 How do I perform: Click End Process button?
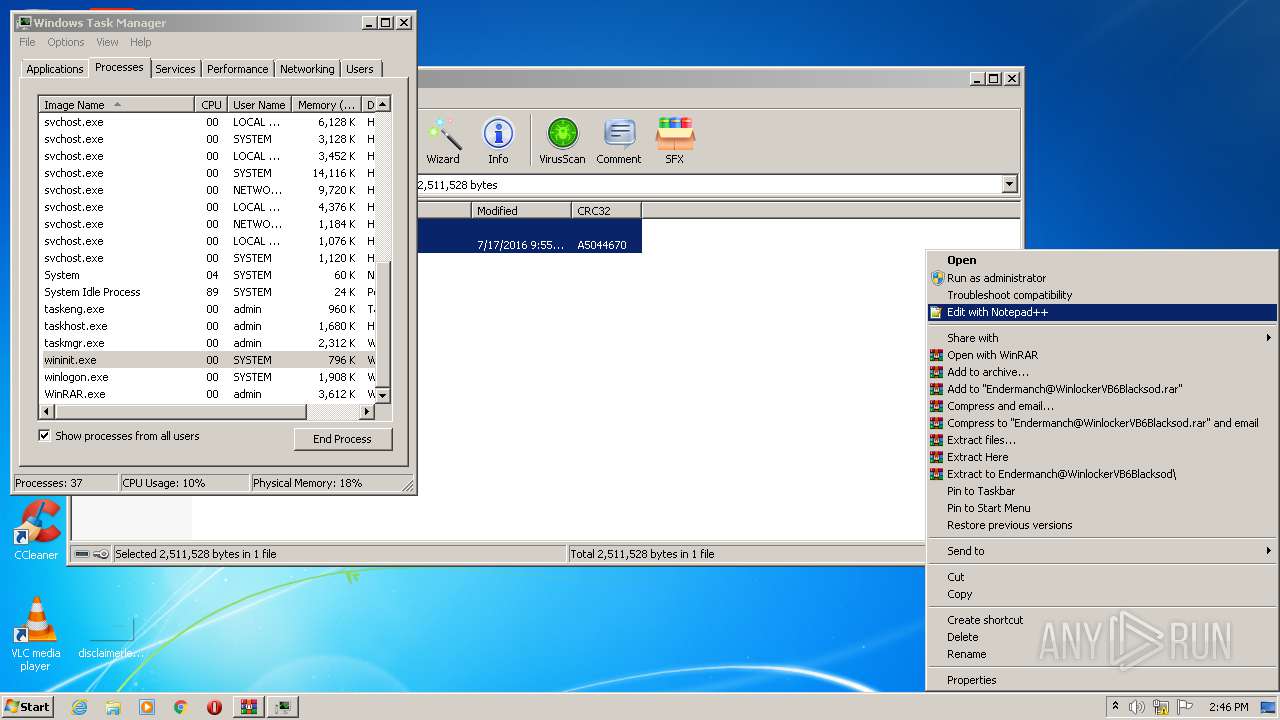(x=343, y=439)
